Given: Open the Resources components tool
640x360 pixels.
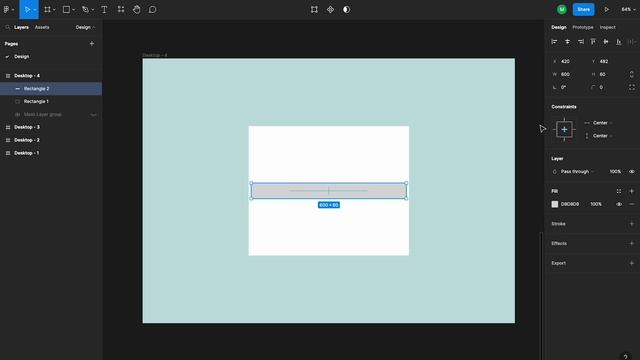Looking at the screenshot, I should pyautogui.click(x=121, y=9).
